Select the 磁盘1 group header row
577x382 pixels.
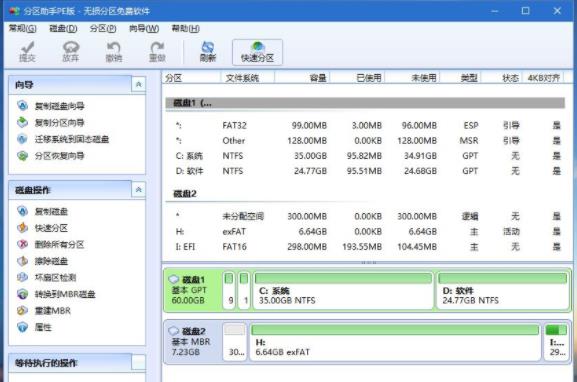pyautogui.click(x=365, y=103)
